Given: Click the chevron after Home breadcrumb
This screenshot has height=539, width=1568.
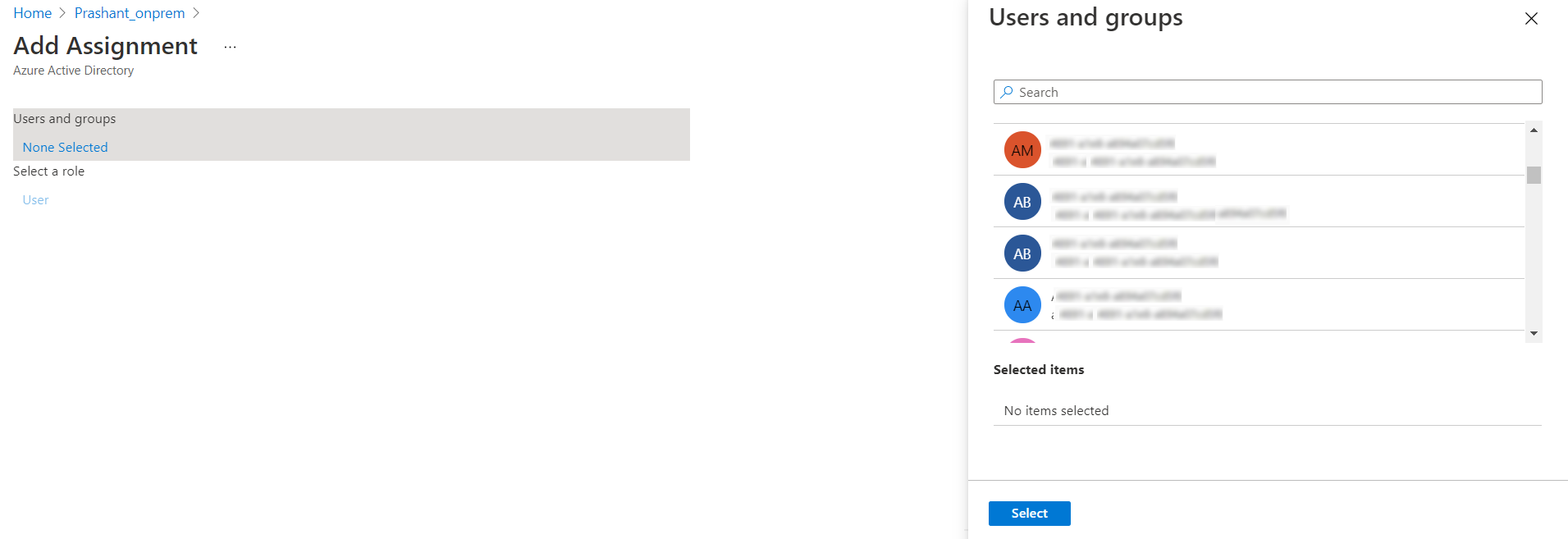Looking at the screenshot, I should (x=62, y=13).
